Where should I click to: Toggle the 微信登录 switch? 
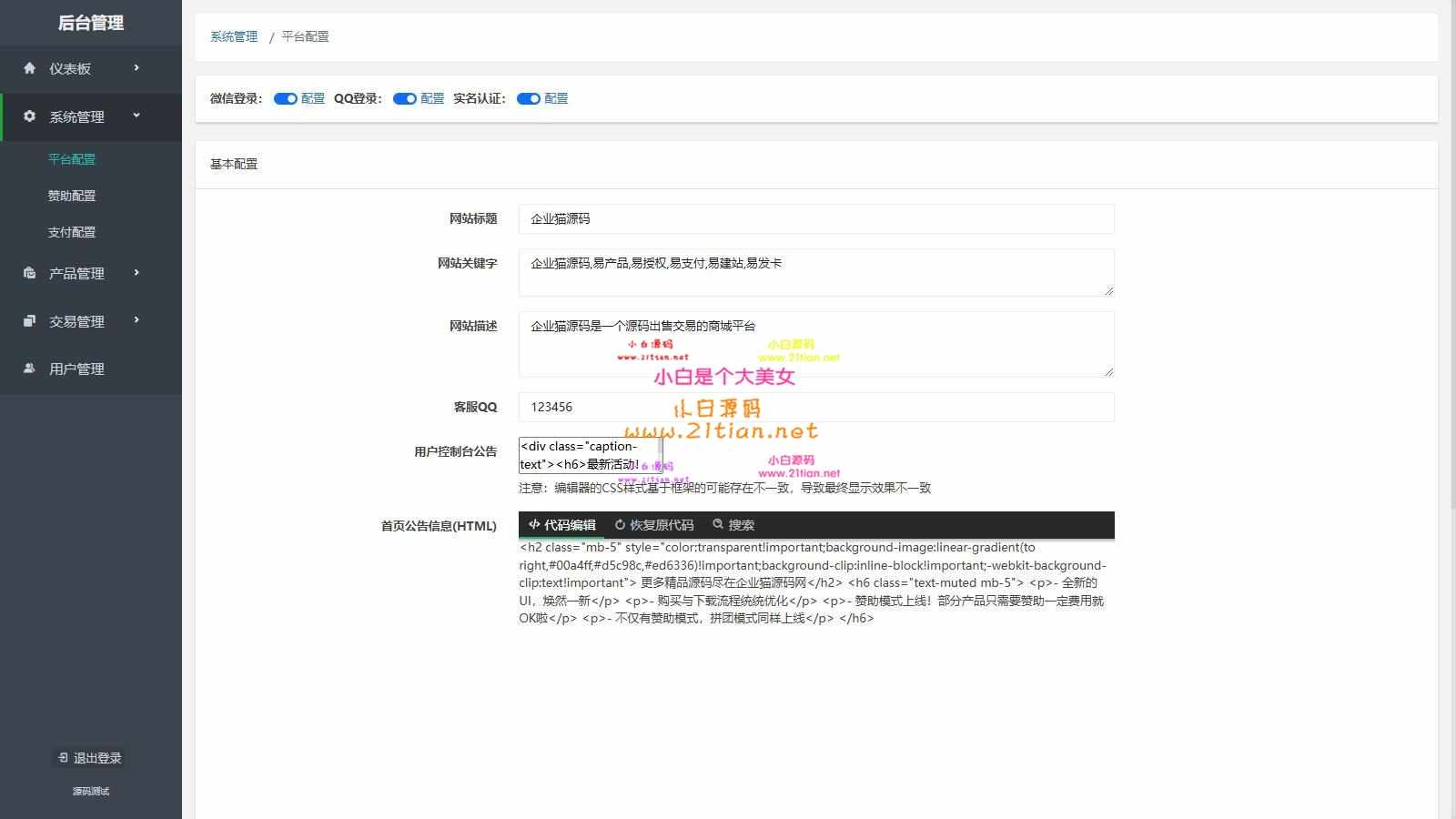[286, 98]
